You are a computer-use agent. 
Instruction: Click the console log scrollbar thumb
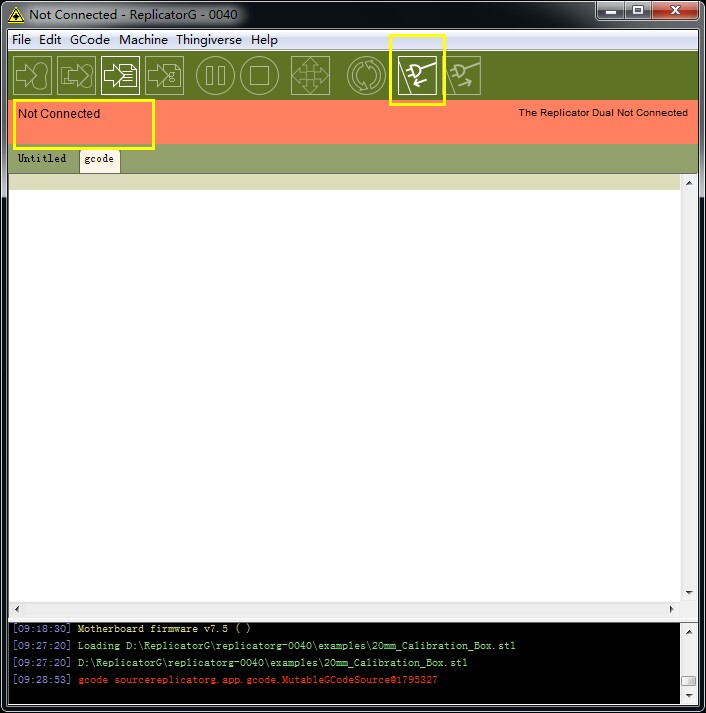click(x=689, y=681)
